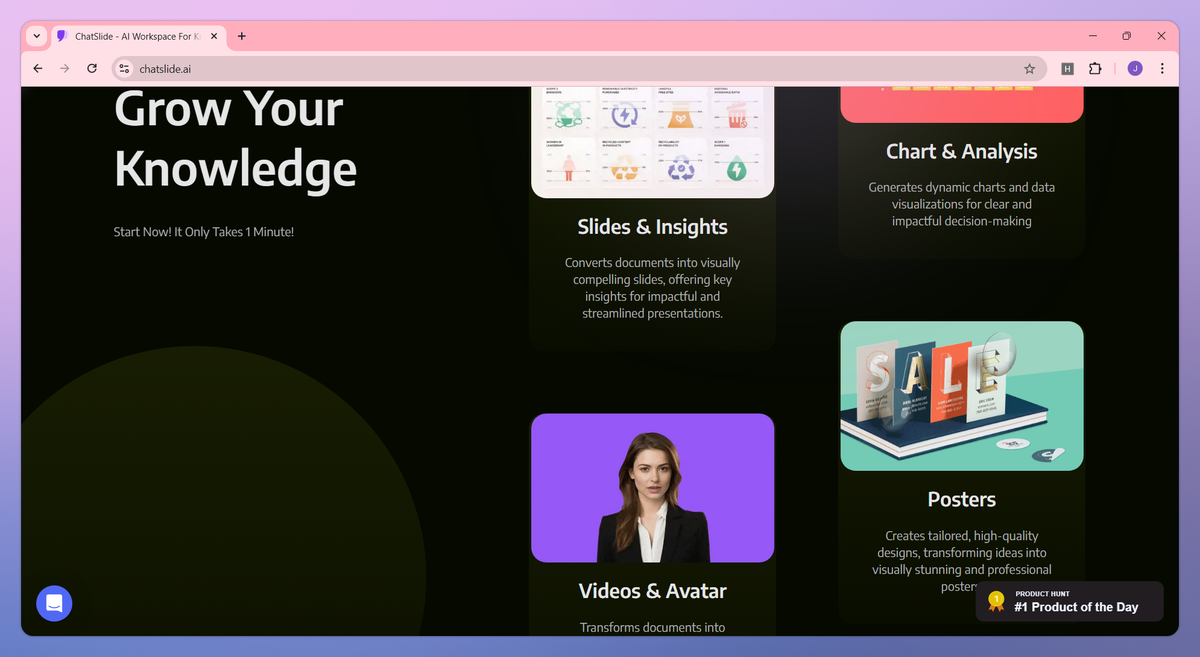The height and width of the screenshot is (657, 1200).
Task: Click the chatslide.ai address bar
Action: point(578,69)
